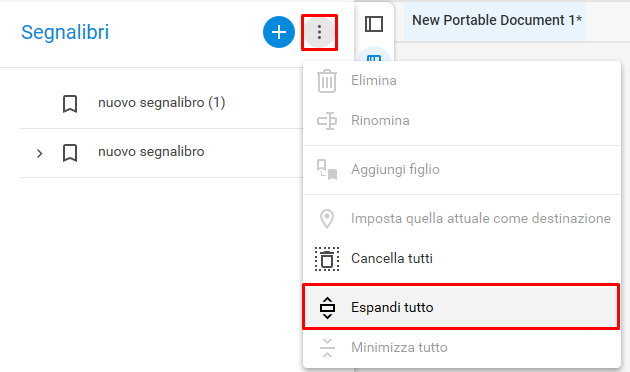Choose Cancella tutti from the menu

(x=461, y=258)
